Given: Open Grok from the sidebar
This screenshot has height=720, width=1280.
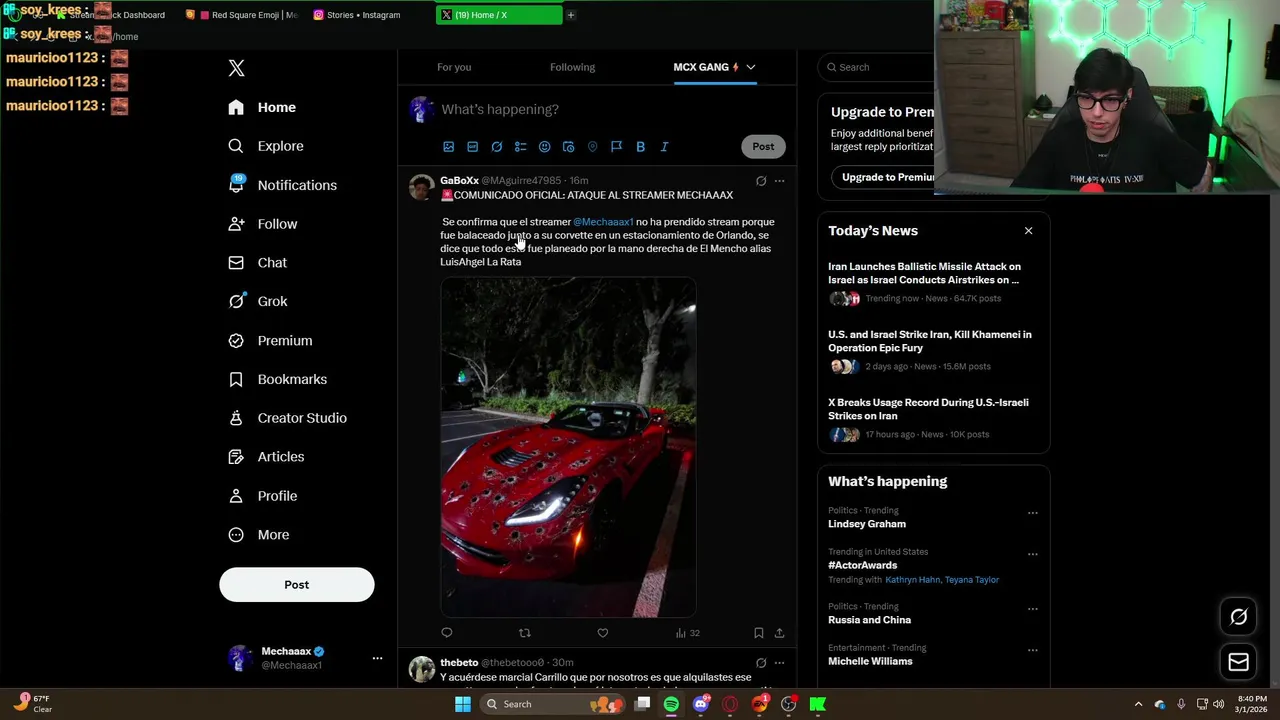Looking at the screenshot, I should [257, 301].
